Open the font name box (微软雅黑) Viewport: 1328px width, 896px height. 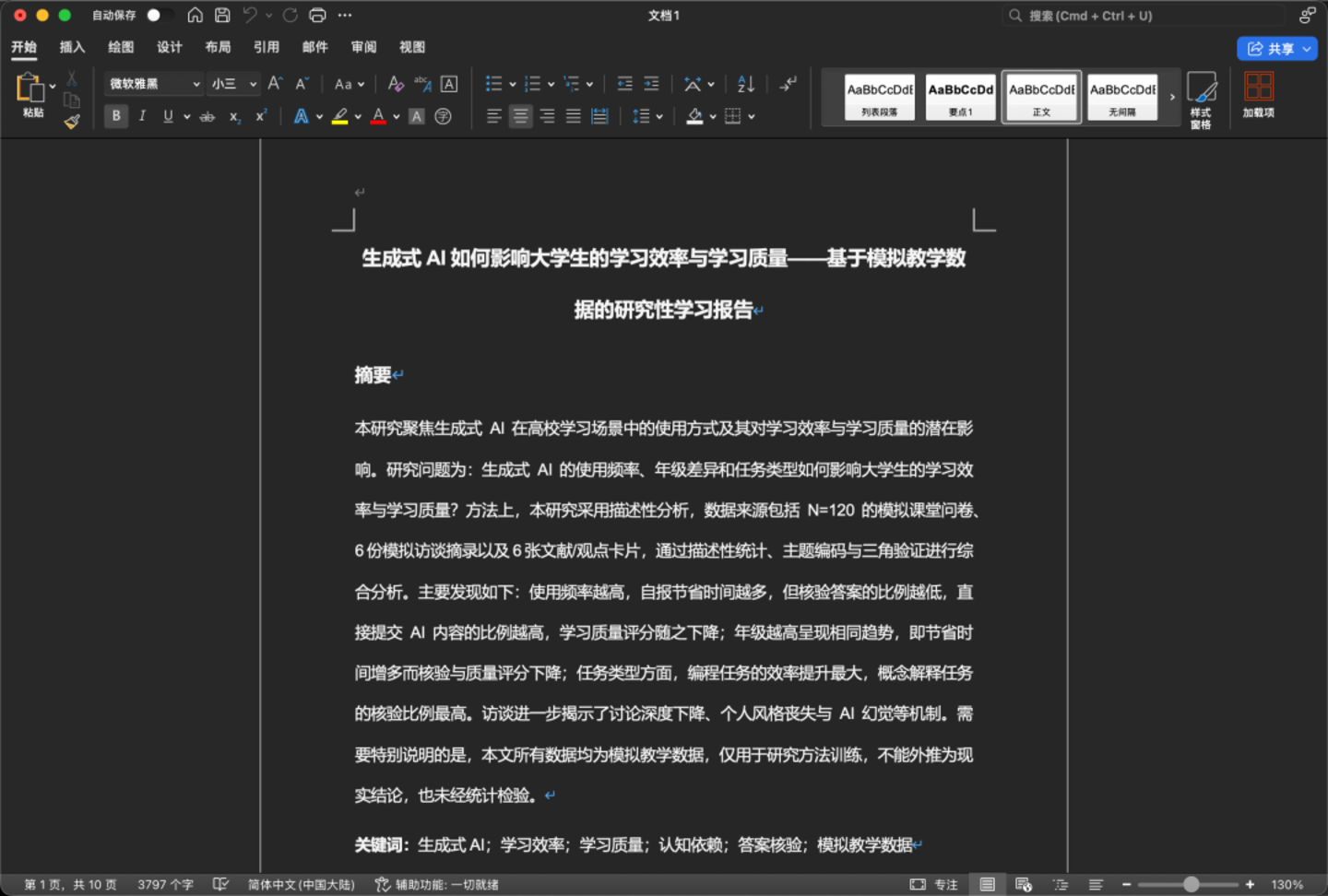(153, 84)
